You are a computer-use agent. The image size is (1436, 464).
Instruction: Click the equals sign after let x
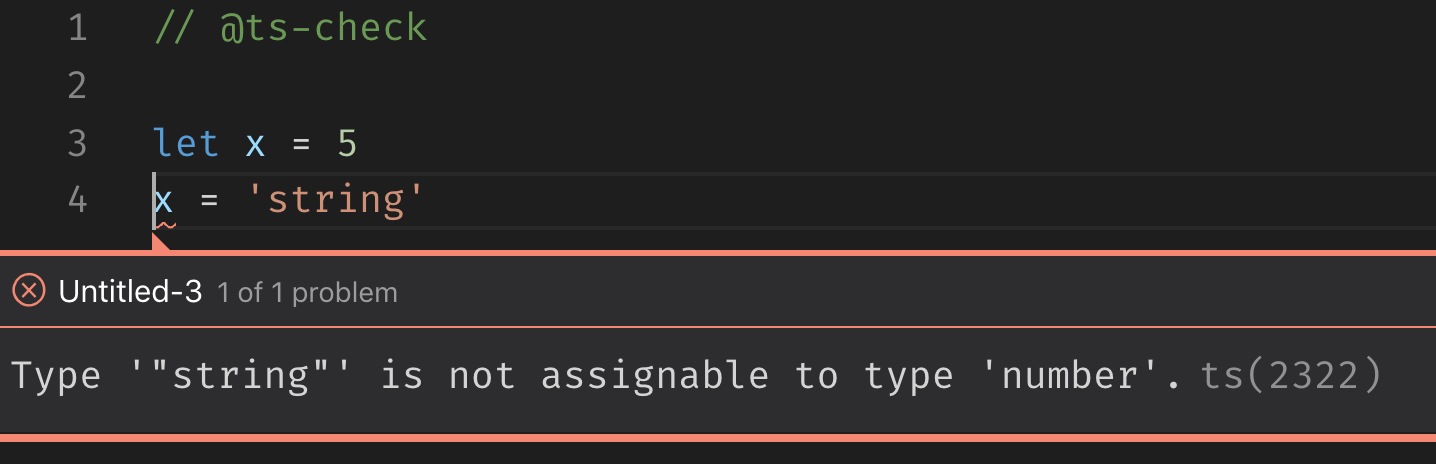pyautogui.click(x=301, y=146)
